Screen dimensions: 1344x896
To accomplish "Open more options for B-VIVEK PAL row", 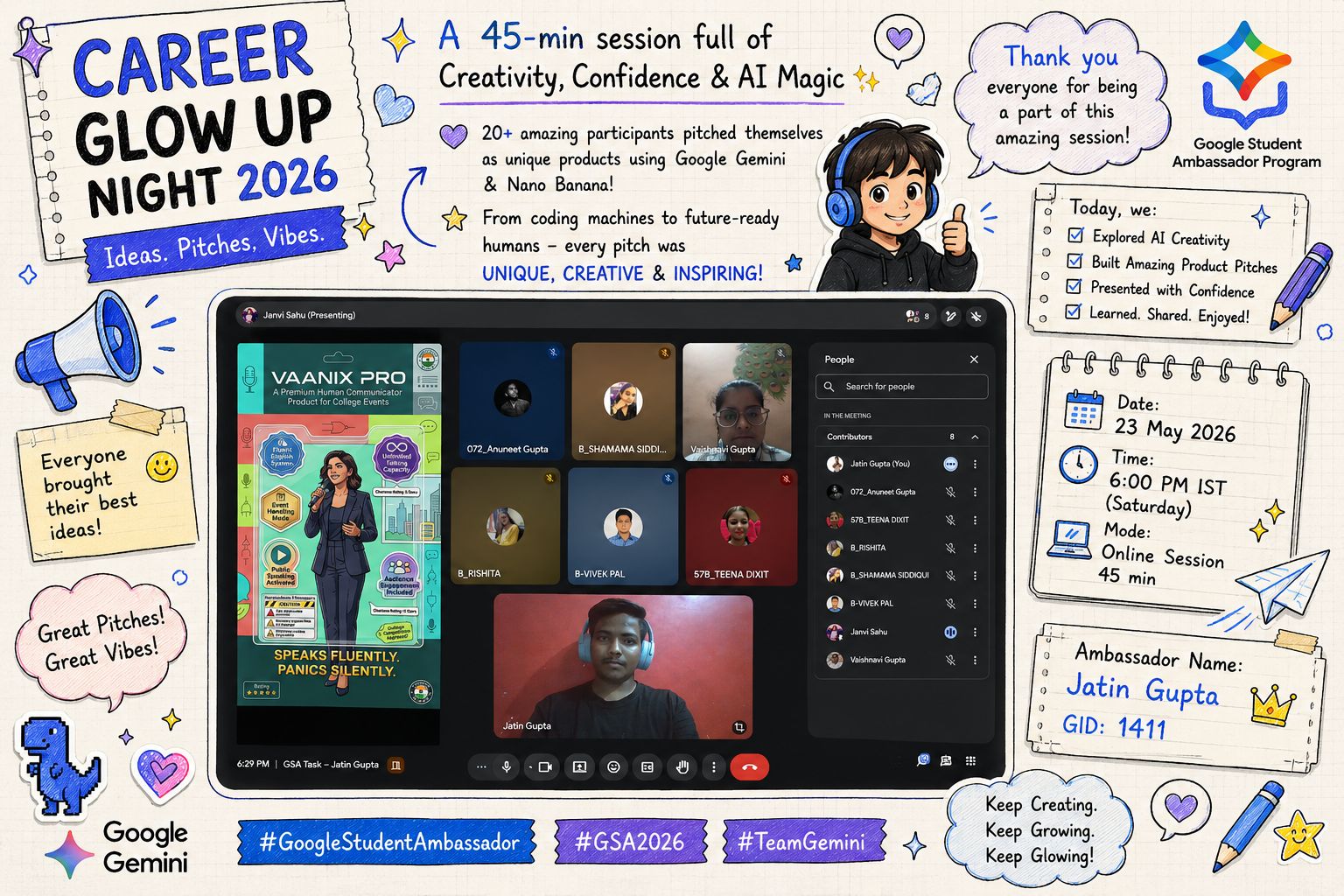I will tap(975, 604).
